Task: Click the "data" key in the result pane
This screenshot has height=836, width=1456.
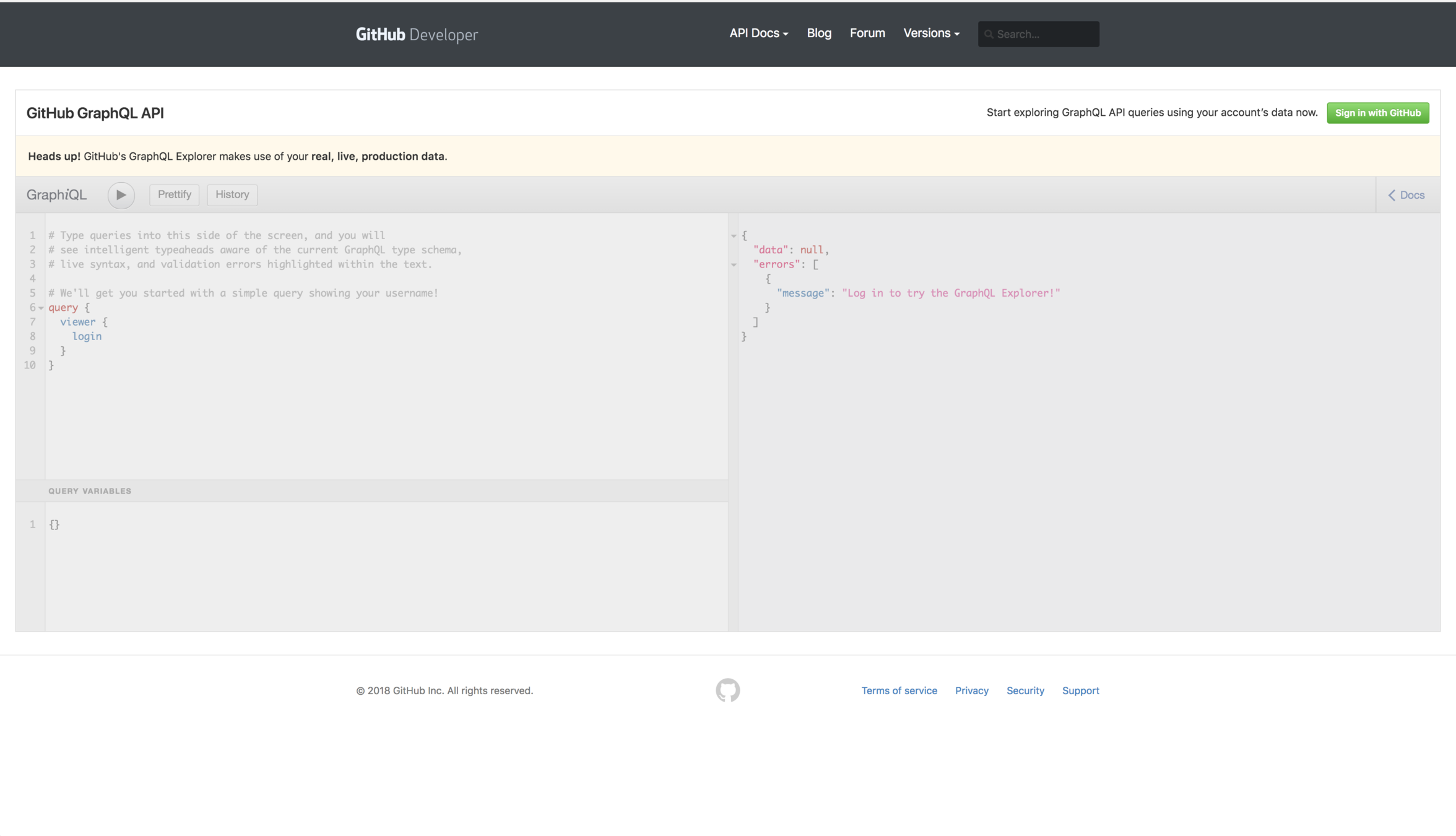Action: pos(770,250)
